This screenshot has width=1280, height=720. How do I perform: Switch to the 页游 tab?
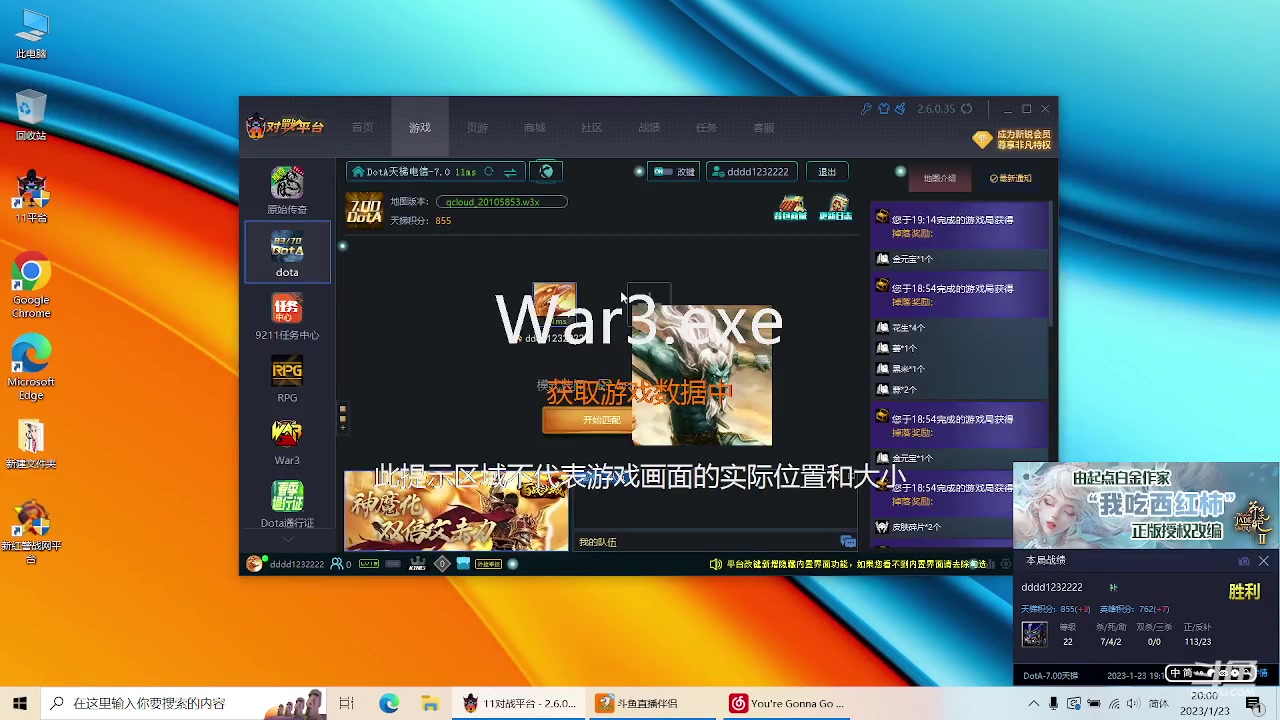tap(477, 128)
